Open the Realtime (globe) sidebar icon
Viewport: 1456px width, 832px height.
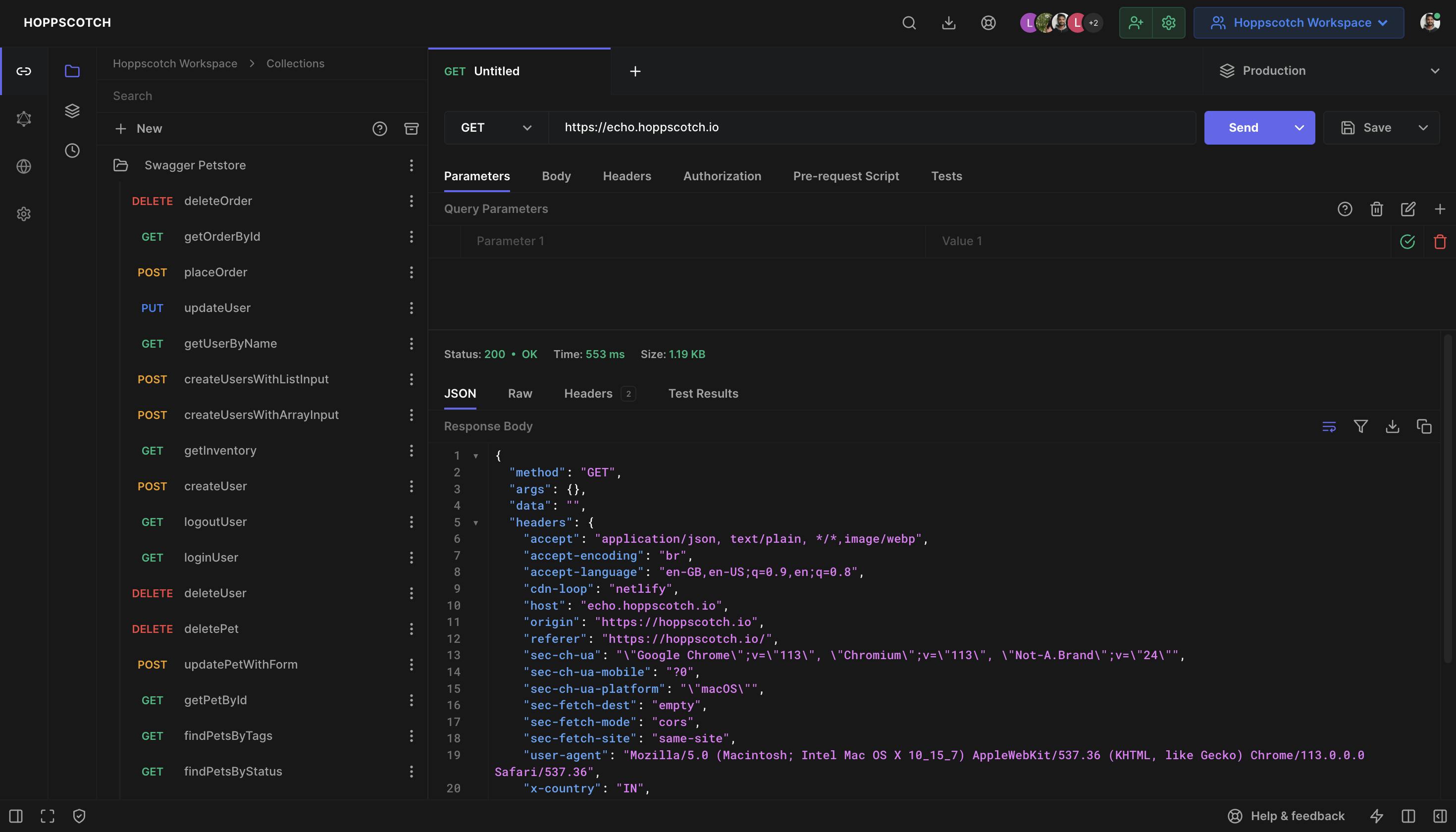(x=24, y=166)
